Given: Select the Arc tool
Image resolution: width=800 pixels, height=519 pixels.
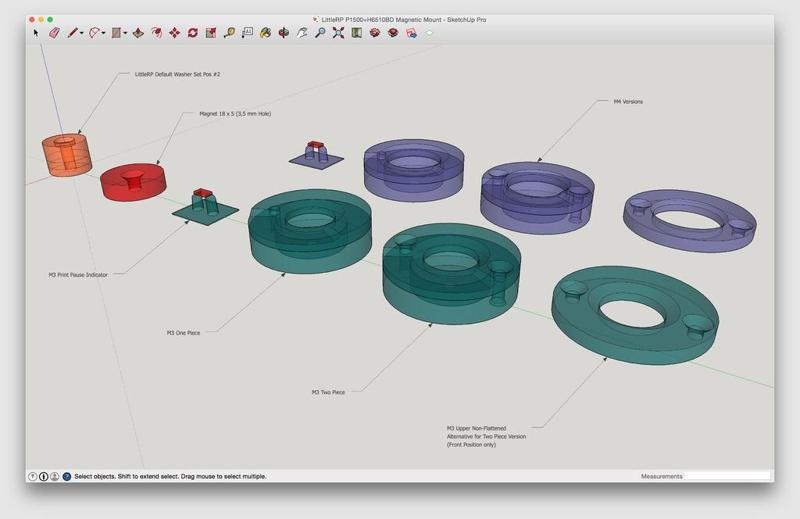Looking at the screenshot, I should (95, 33).
